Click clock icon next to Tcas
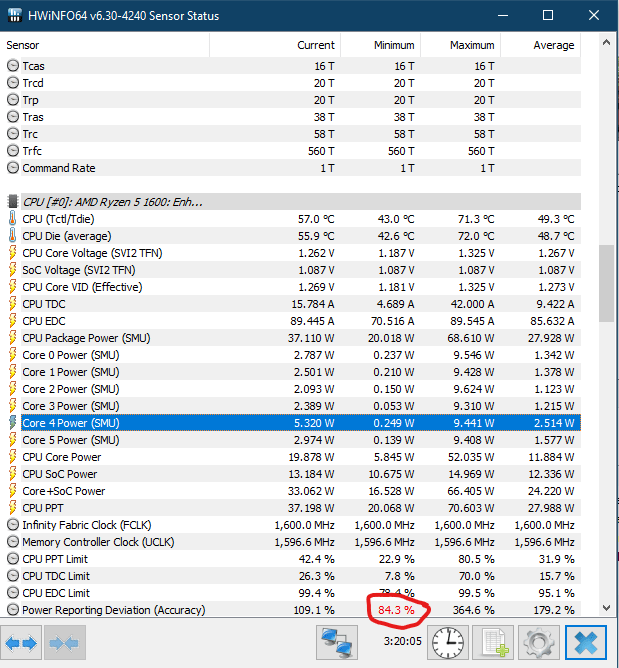This screenshot has height=668, width=619. click(13, 66)
